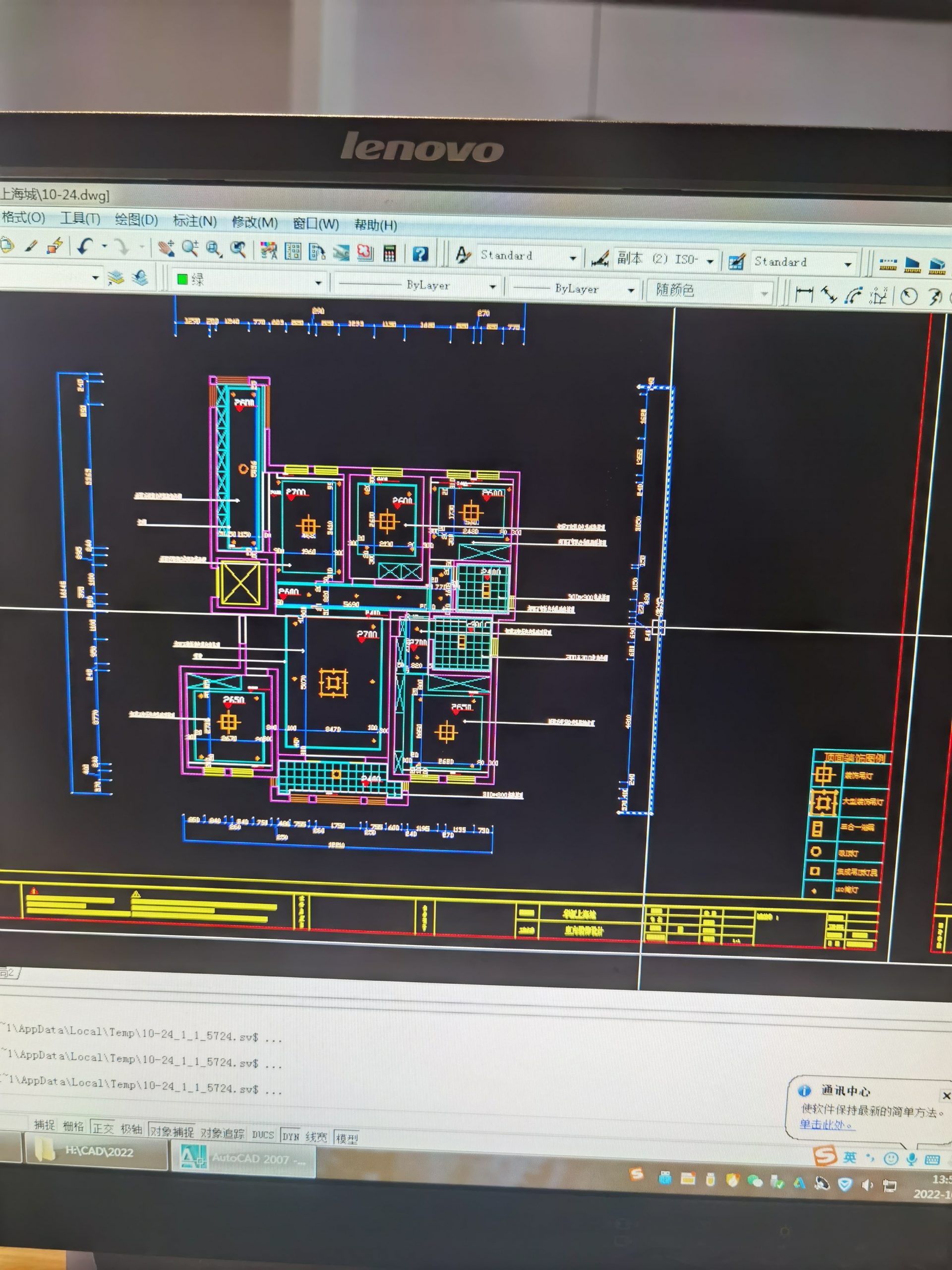Toggle 对象捕捉 object snap in status bar
This screenshot has height=1270, width=952.
172,1131
